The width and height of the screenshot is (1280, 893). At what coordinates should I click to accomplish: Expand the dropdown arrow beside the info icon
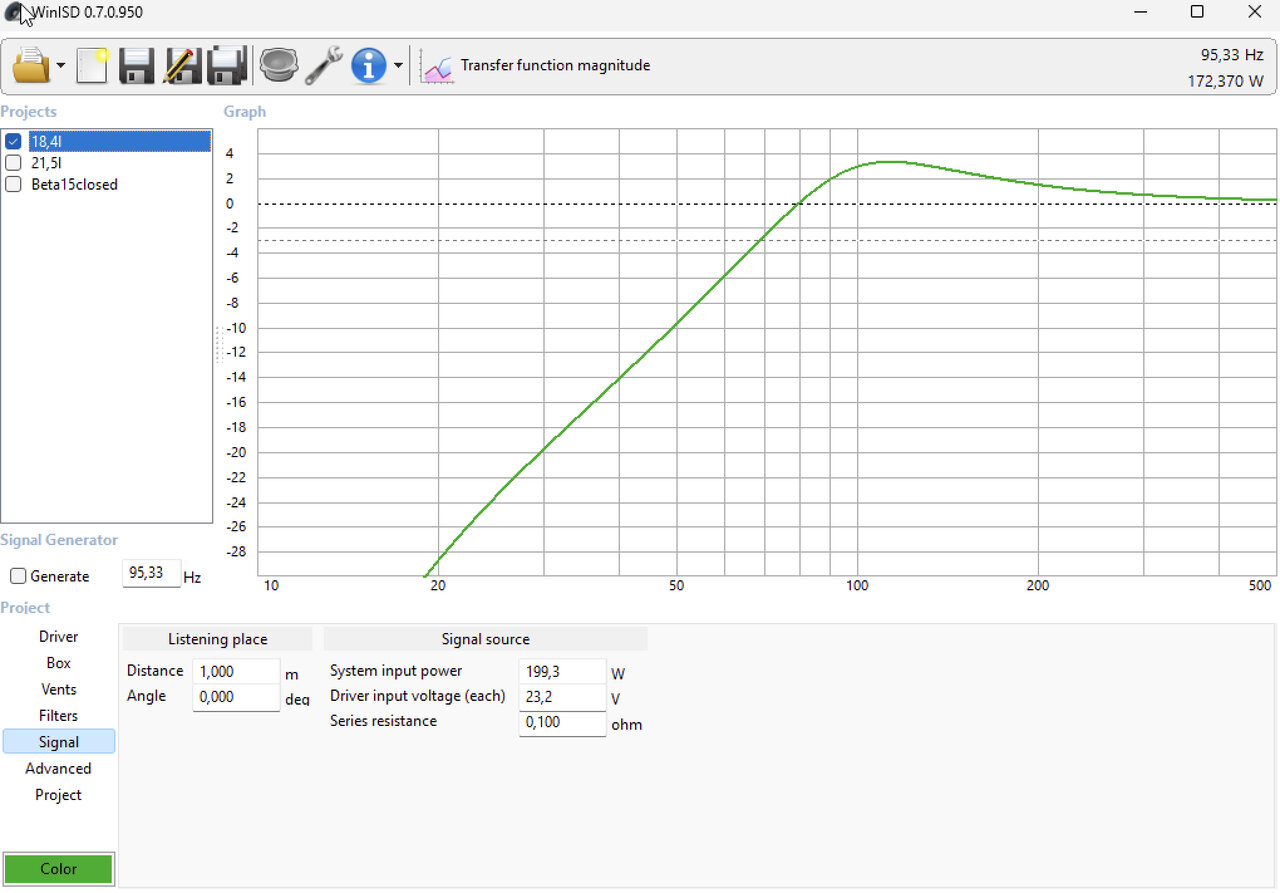click(x=398, y=66)
